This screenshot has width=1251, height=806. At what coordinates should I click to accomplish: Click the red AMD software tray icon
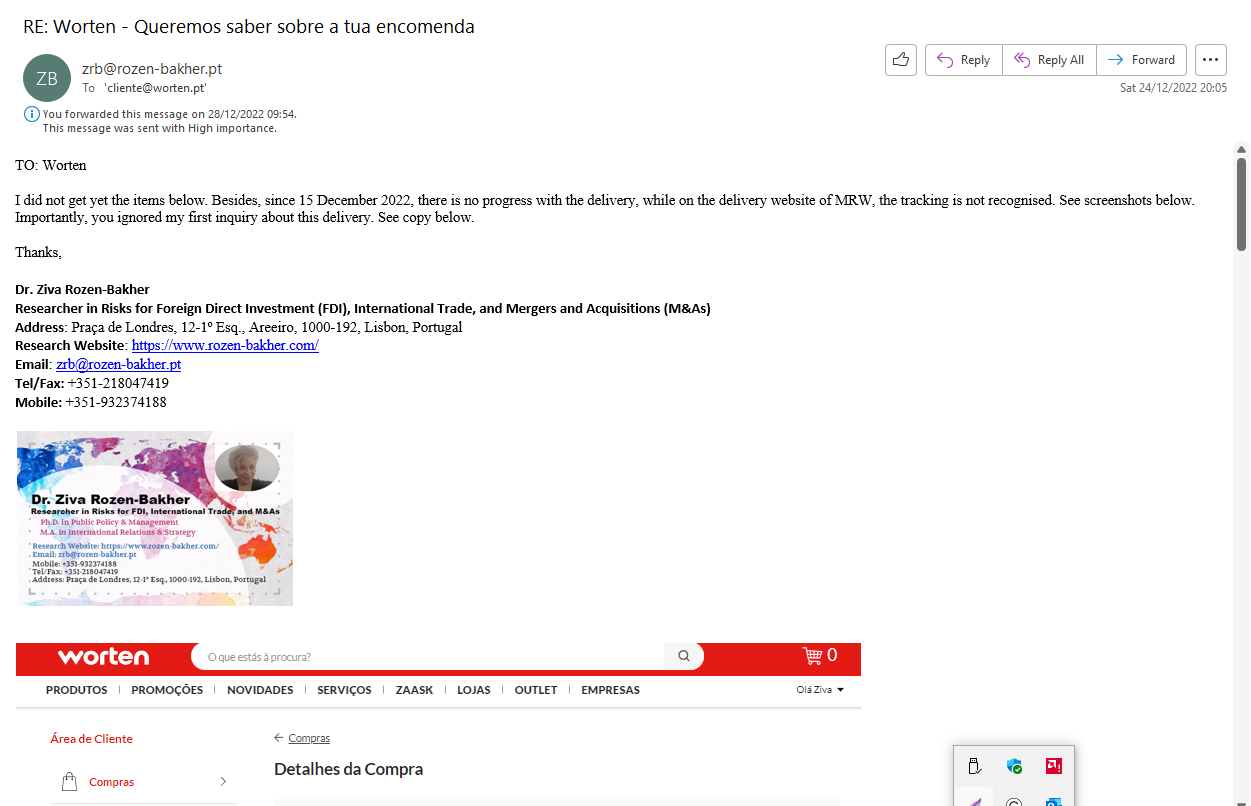[x=1053, y=767]
